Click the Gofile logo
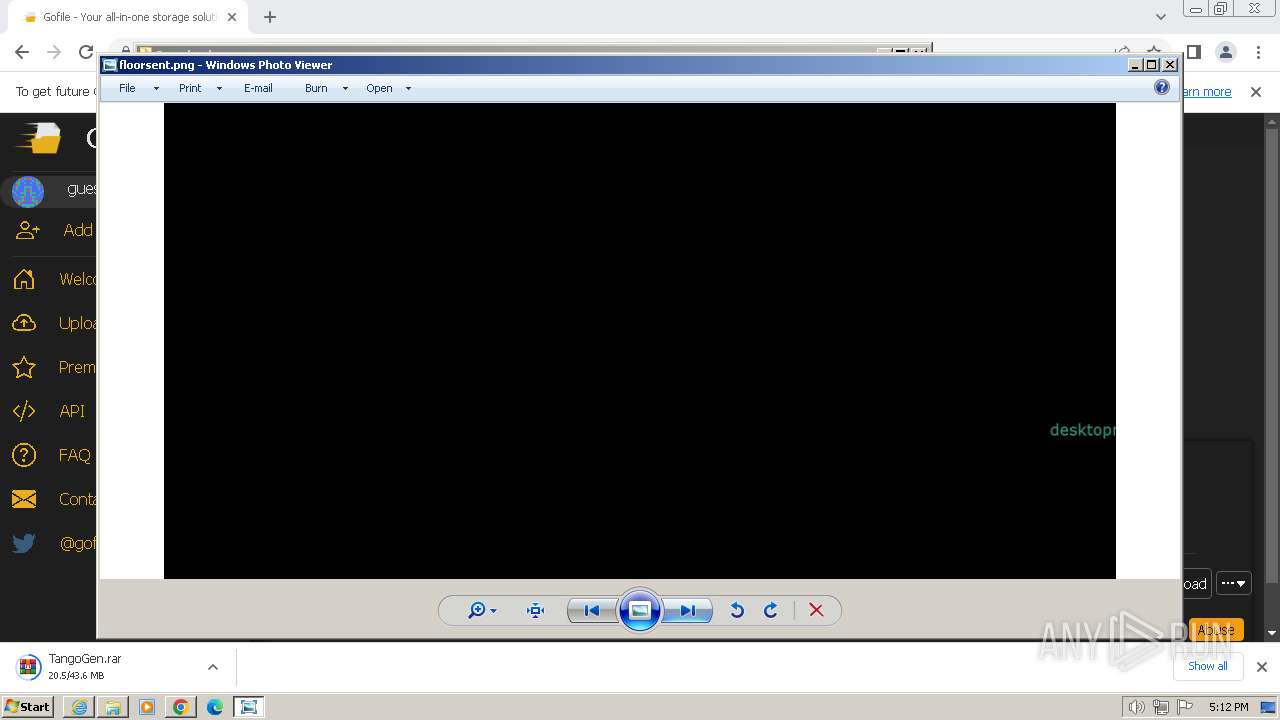This screenshot has width=1280, height=720. coord(40,138)
